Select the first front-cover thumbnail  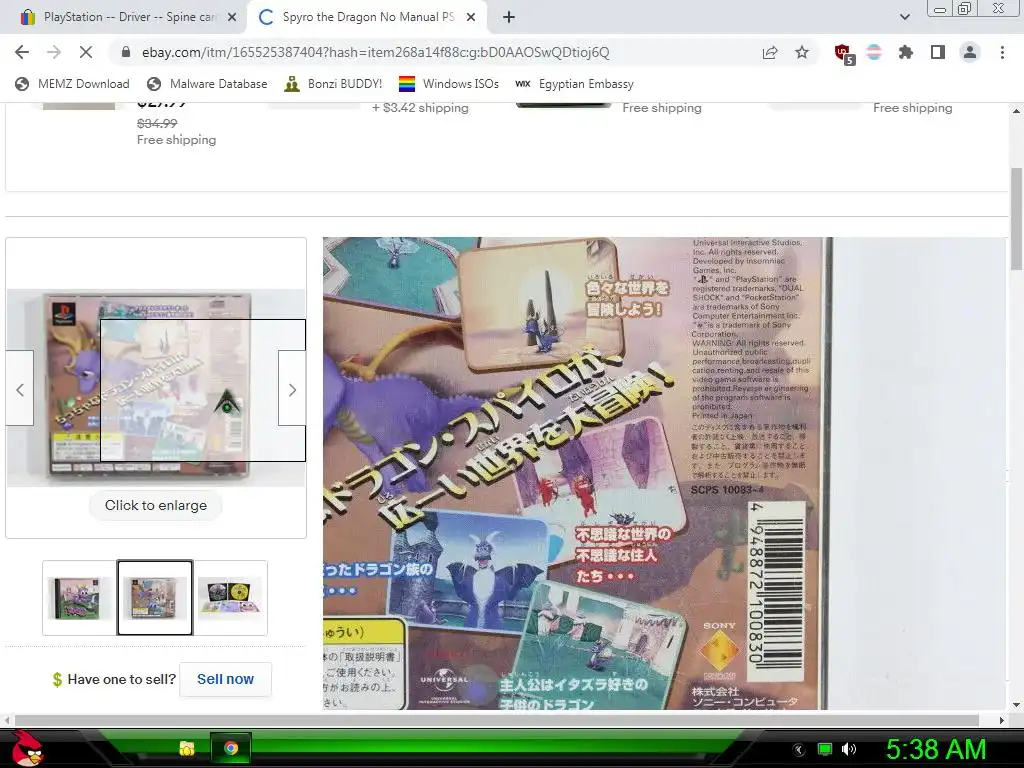80,598
